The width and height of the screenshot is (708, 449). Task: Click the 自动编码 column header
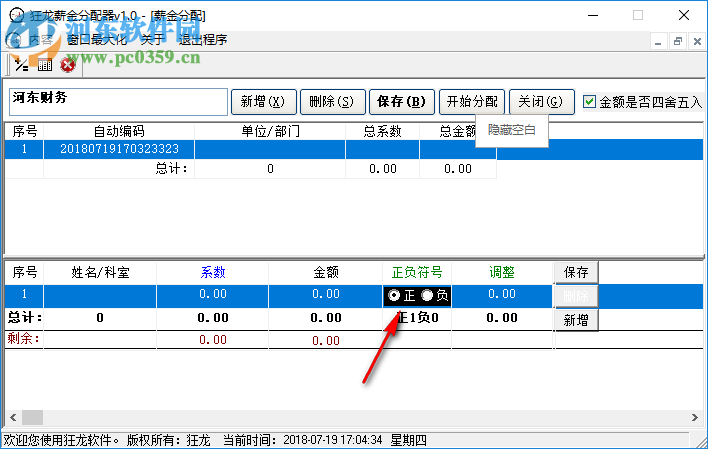pos(119,131)
